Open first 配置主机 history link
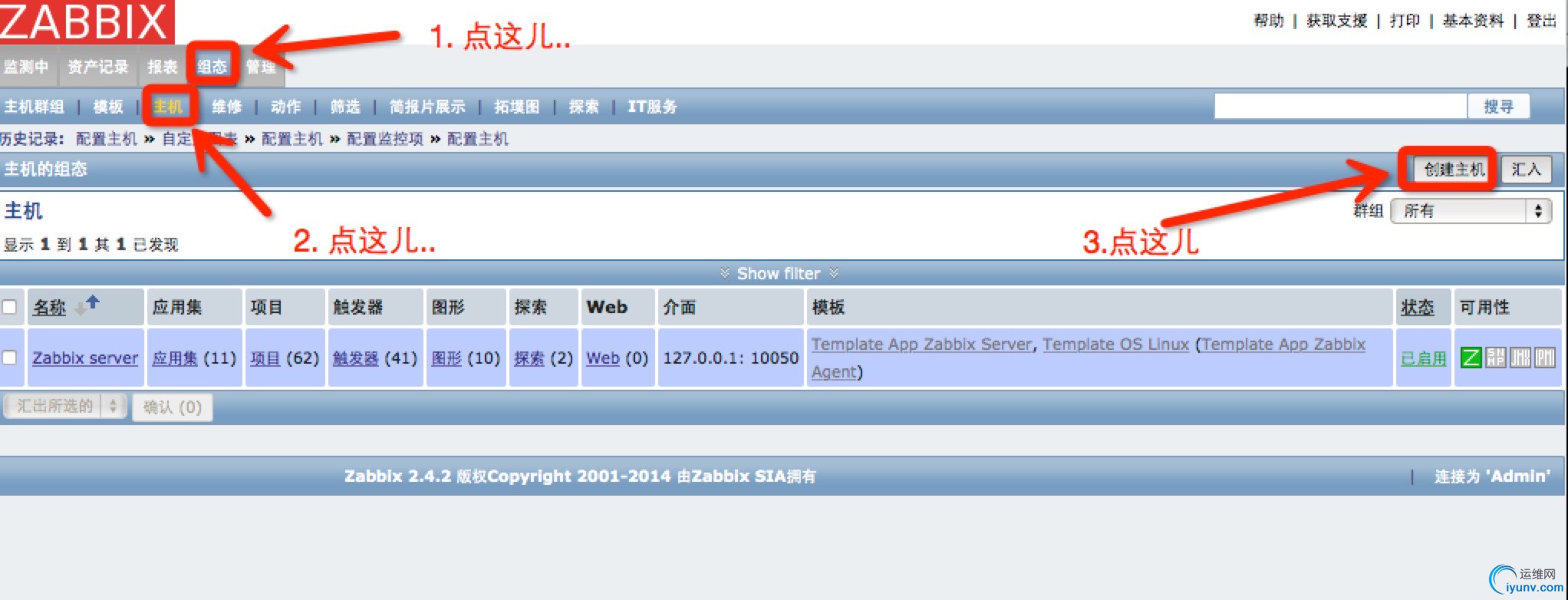The height and width of the screenshot is (600, 1568). [x=106, y=139]
